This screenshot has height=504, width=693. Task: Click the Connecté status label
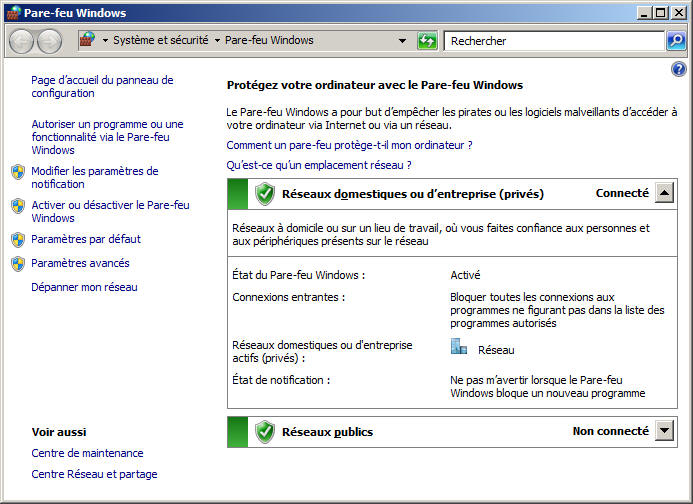click(x=622, y=193)
